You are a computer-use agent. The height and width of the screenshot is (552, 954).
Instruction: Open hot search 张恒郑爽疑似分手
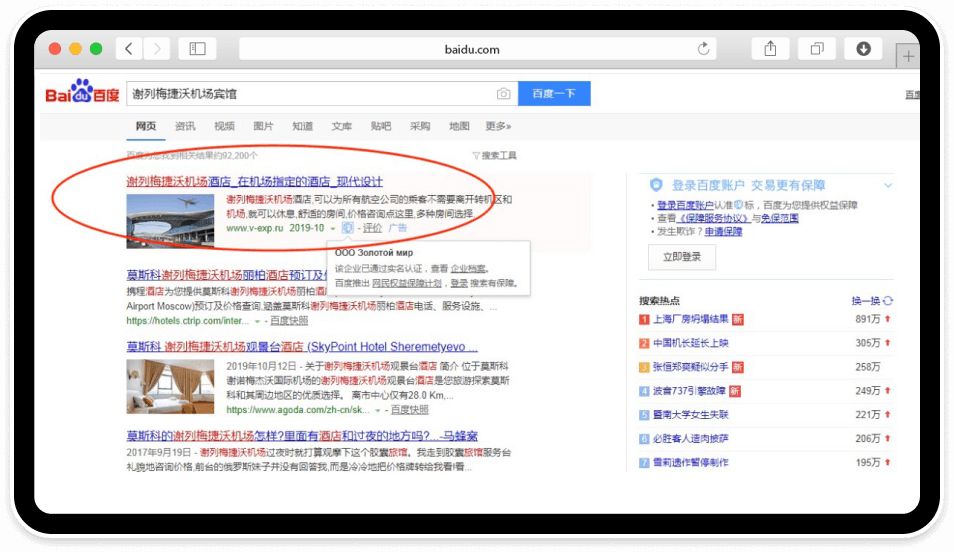point(691,366)
